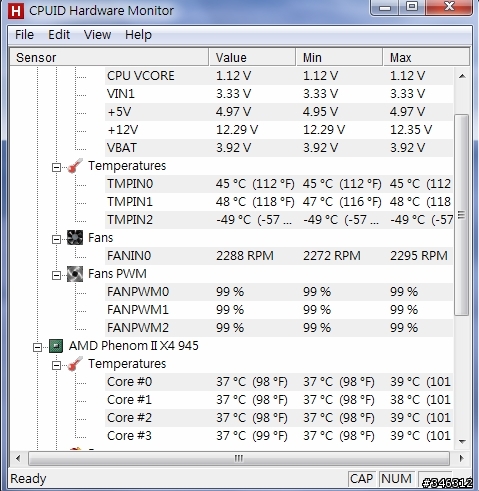Collapse the Fans group
This screenshot has height=491, width=479.
click(x=56, y=239)
